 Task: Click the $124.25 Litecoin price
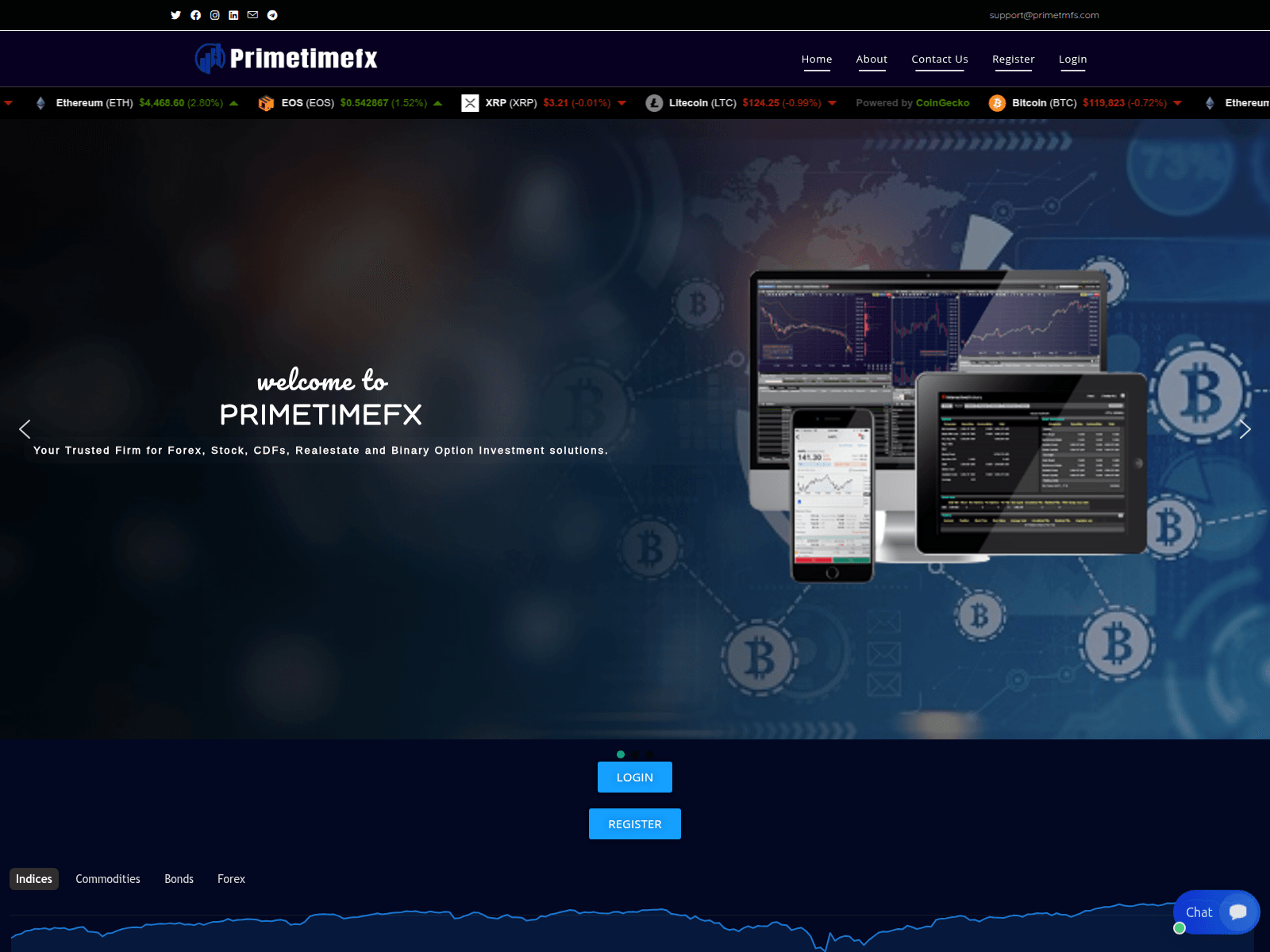[x=761, y=103]
